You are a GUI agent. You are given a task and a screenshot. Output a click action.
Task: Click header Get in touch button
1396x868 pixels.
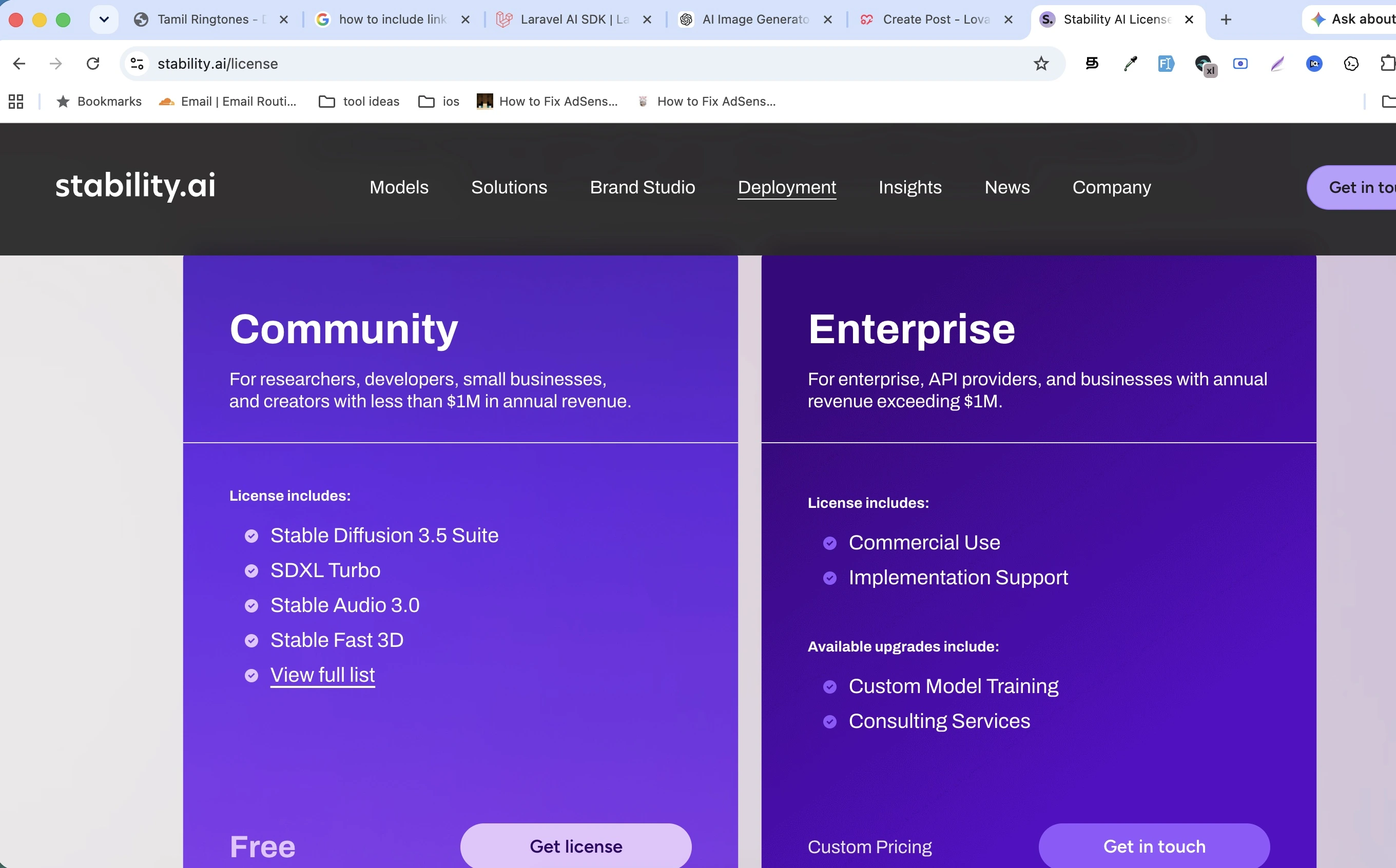point(1352,187)
